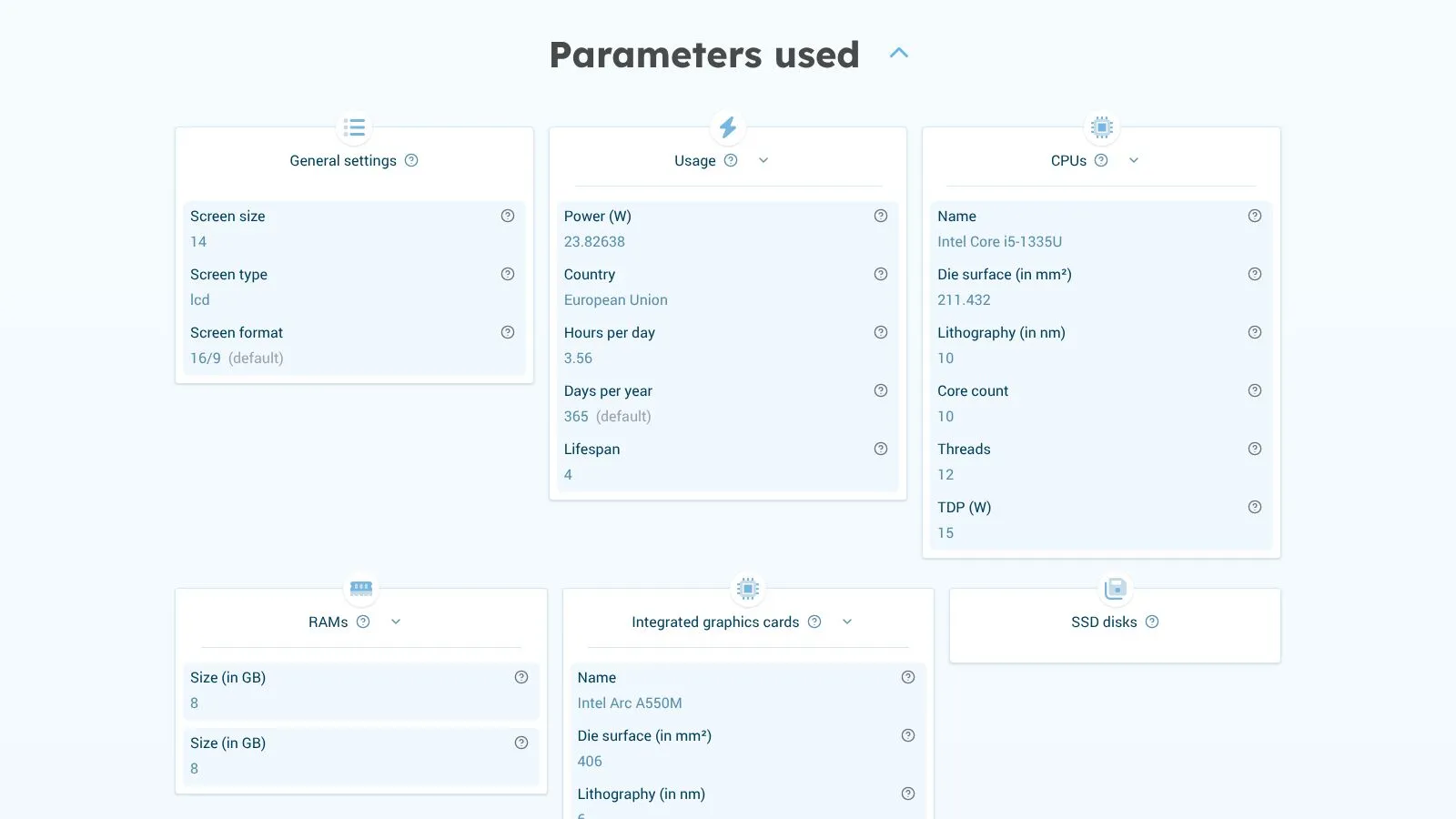
Task: Click the Intel Arc A550M value
Action: pyautogui.click(x=630, y=703)
